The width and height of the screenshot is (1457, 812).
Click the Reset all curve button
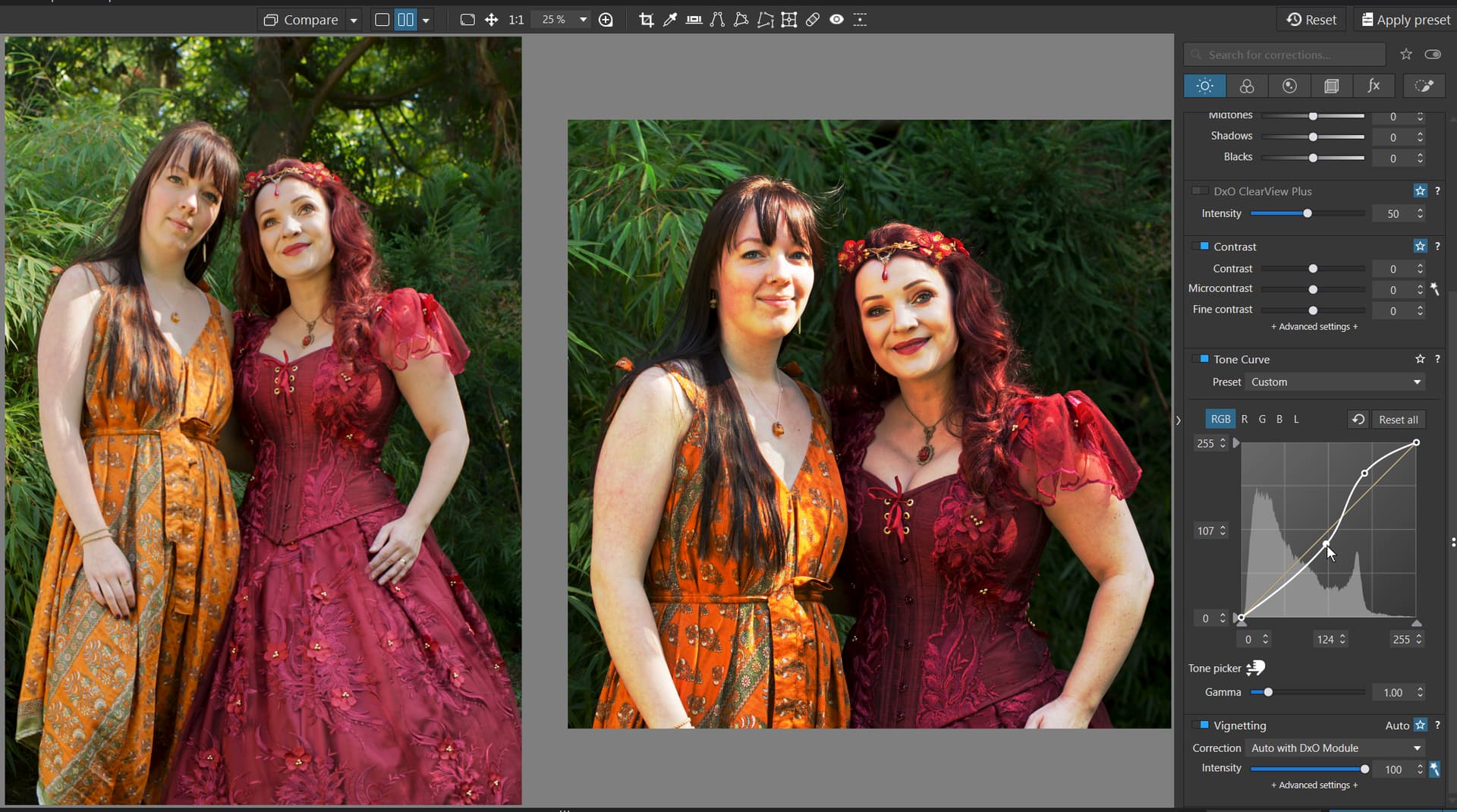(x=1398, y=420)
